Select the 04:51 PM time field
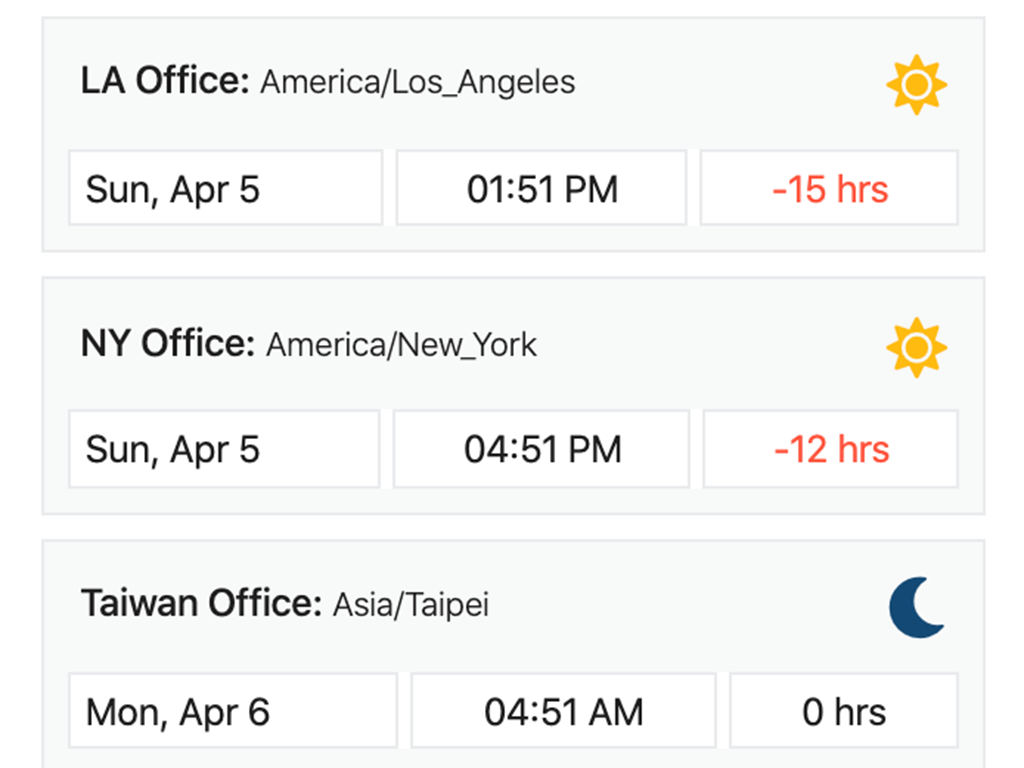The height and width of the screenshot is (768, 1024). (x=541, y=449)
